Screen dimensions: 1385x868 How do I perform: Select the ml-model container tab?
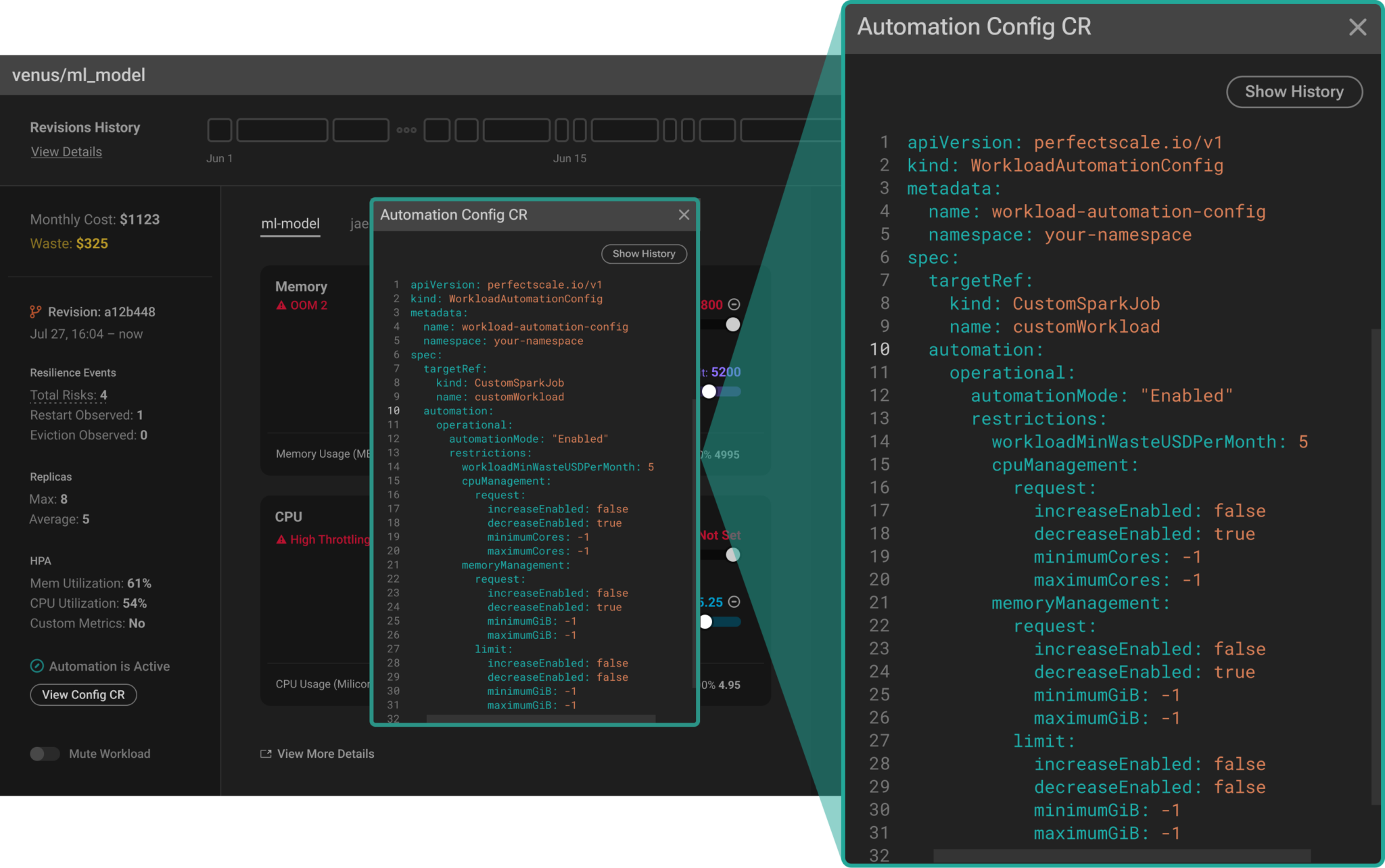pos(290,224)
